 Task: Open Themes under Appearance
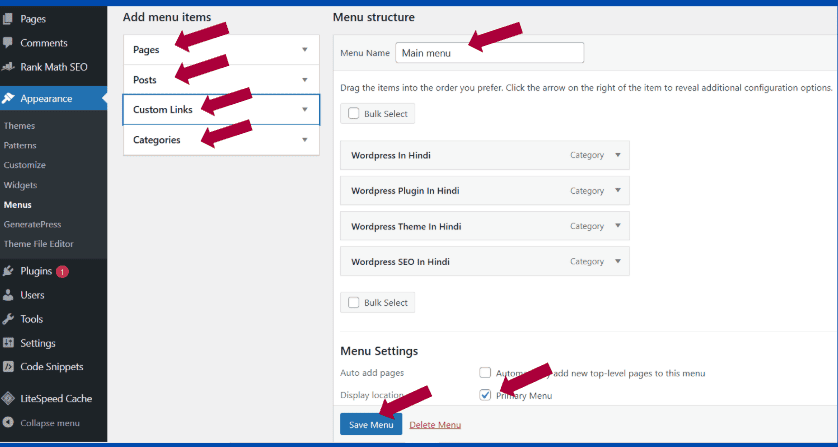(x=19, y=126)
